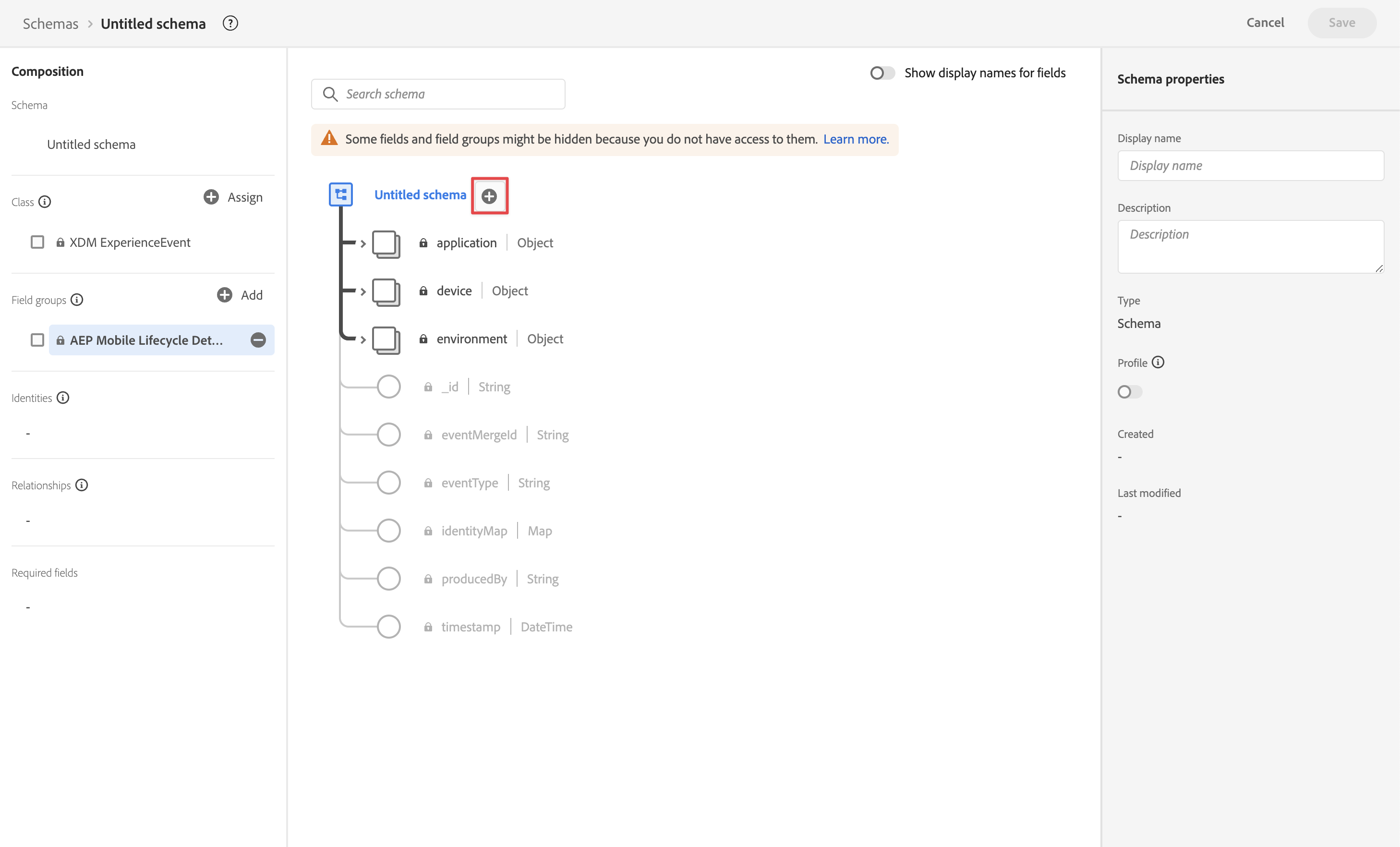Viewport: 1400px width, 847px height.
Task: Click the Relationships info icon
Action: click(82, 484)
